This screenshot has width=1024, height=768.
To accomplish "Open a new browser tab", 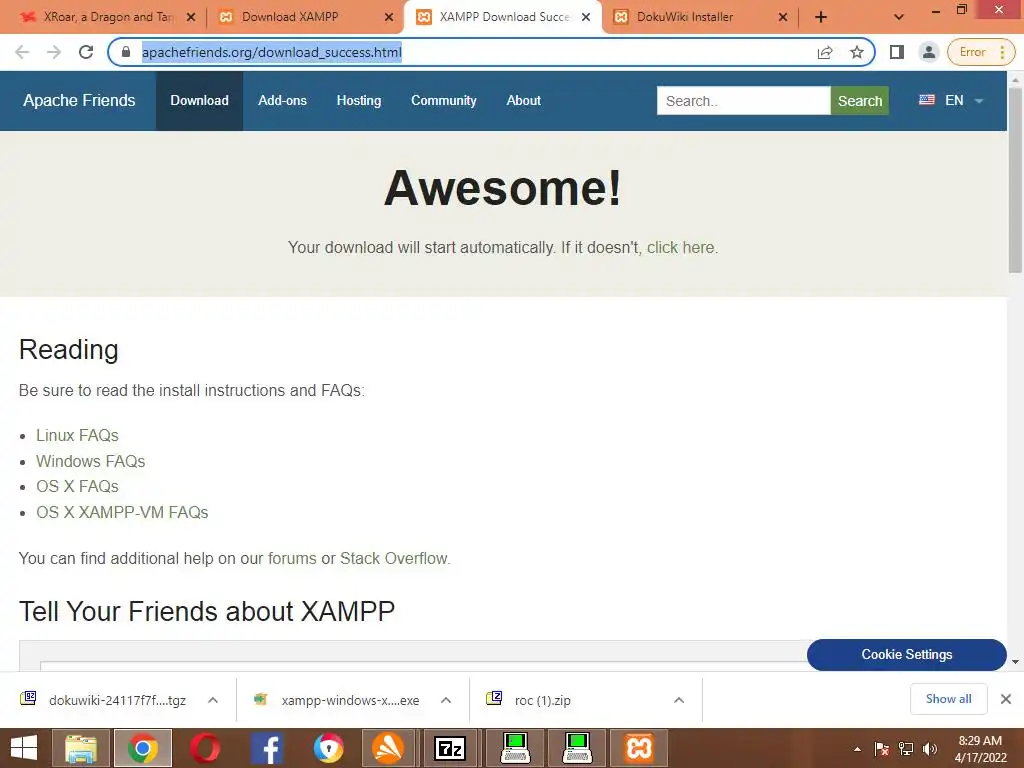I will point(821,17).
